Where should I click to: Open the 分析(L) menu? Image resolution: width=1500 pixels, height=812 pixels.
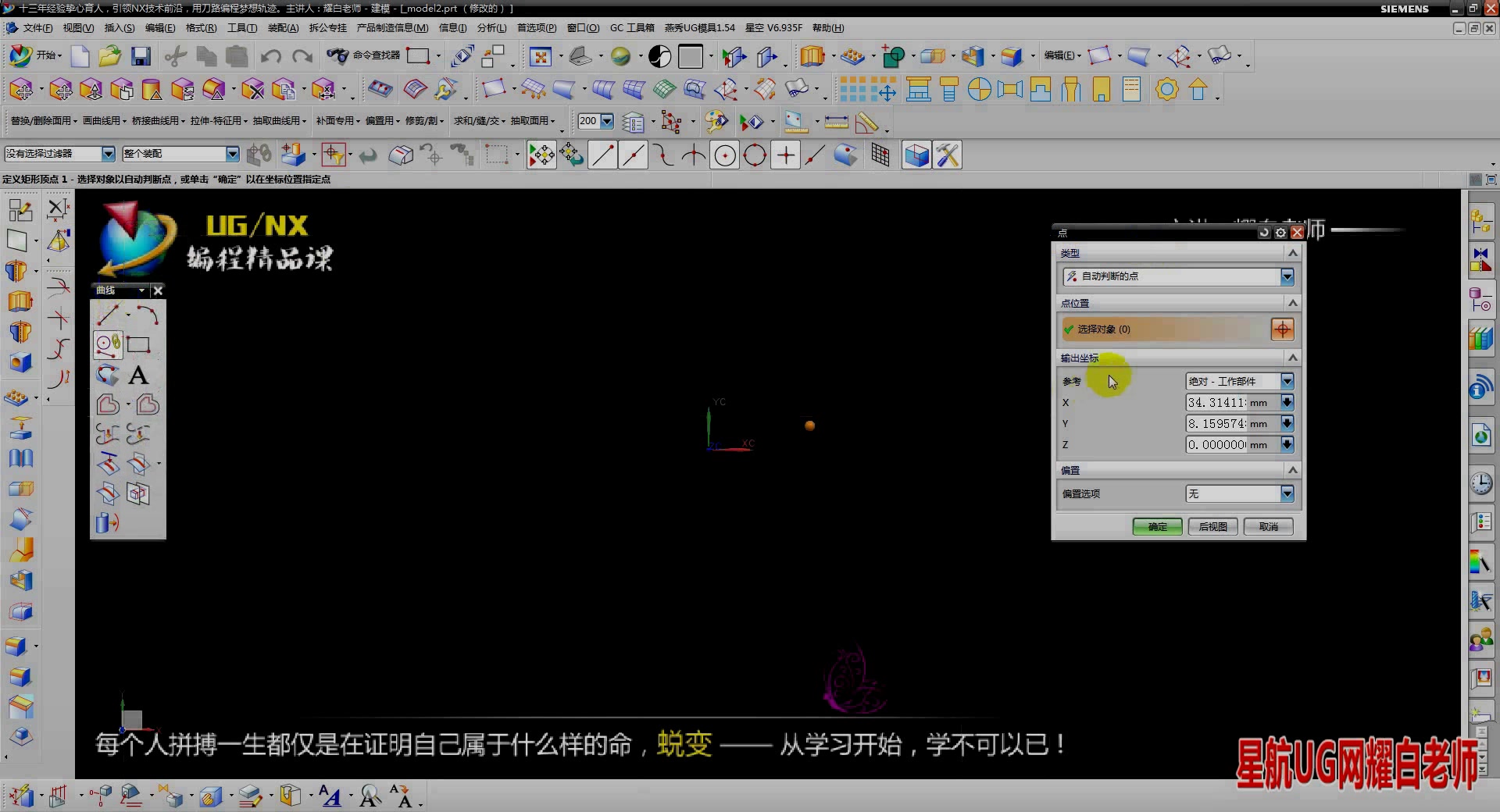491,27
